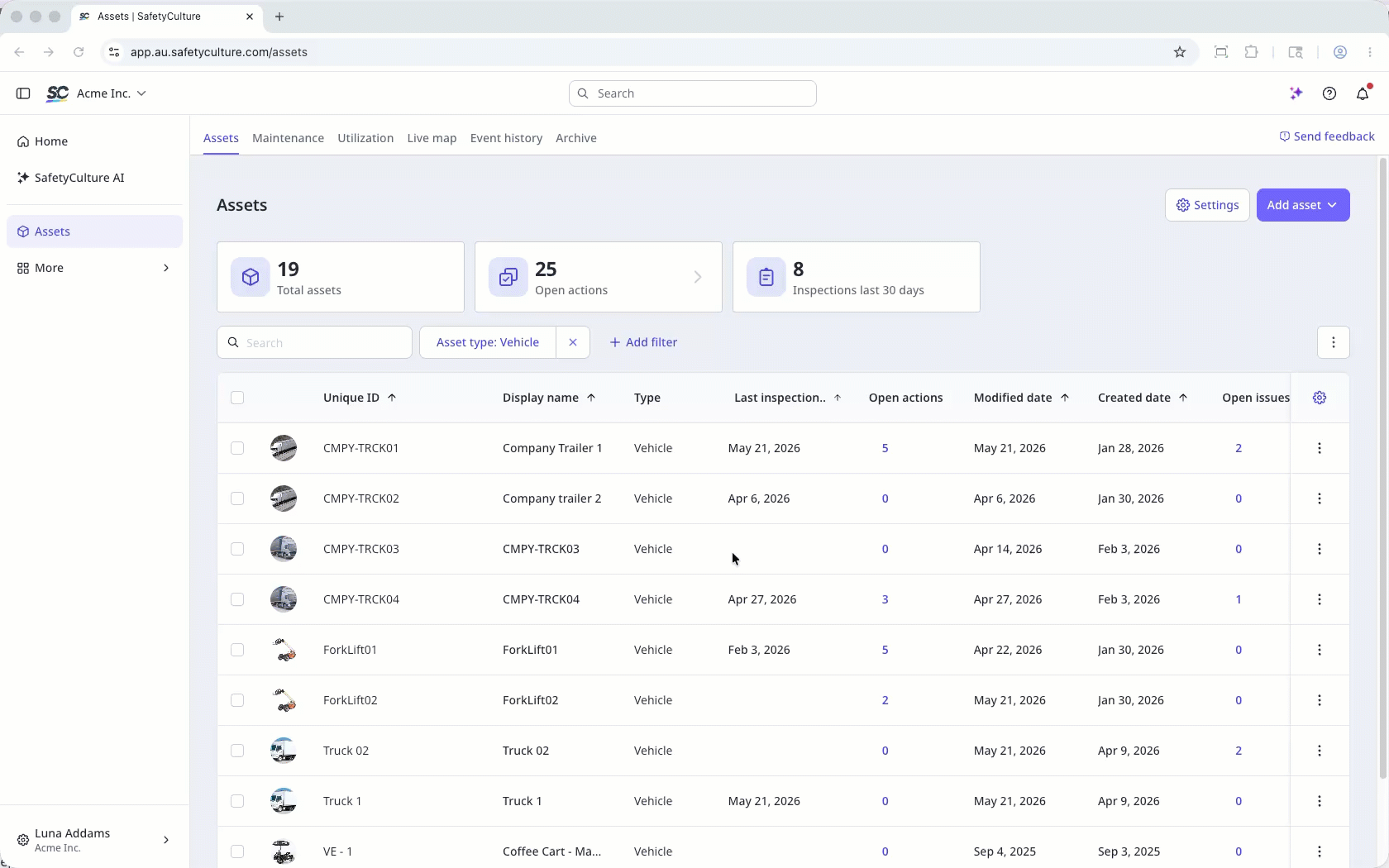Select the ForkLift02 row checkbox
Image resolution: width=1389 pixels, height=868 pixels.
(237, 700)
